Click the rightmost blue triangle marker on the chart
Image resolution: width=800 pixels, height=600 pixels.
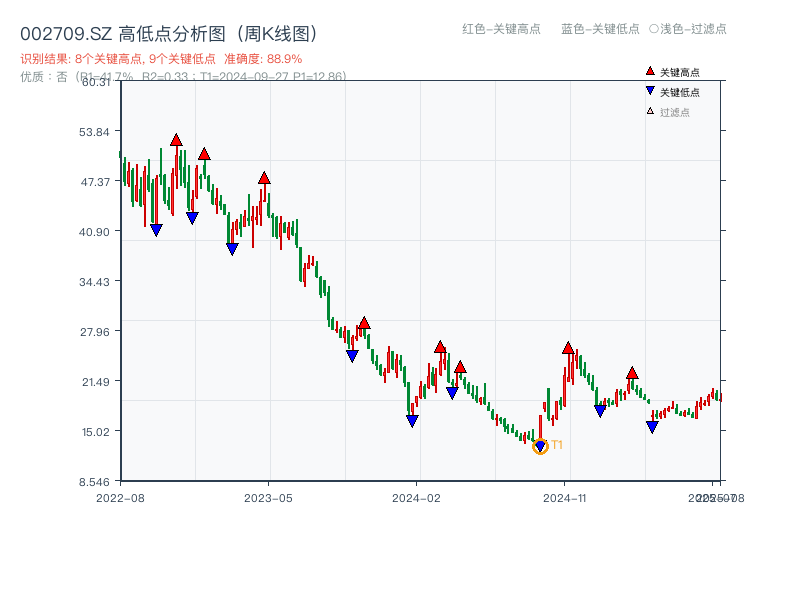click(652, 426)
